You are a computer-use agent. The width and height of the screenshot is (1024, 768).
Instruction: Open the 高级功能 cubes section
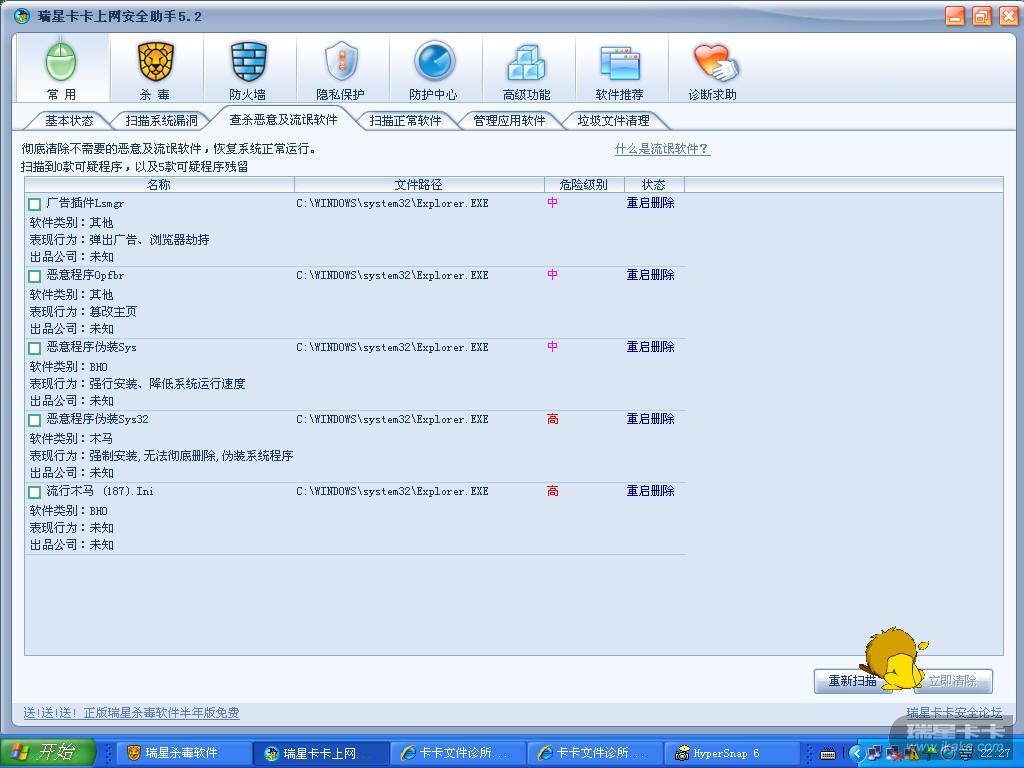pos(526,69)
